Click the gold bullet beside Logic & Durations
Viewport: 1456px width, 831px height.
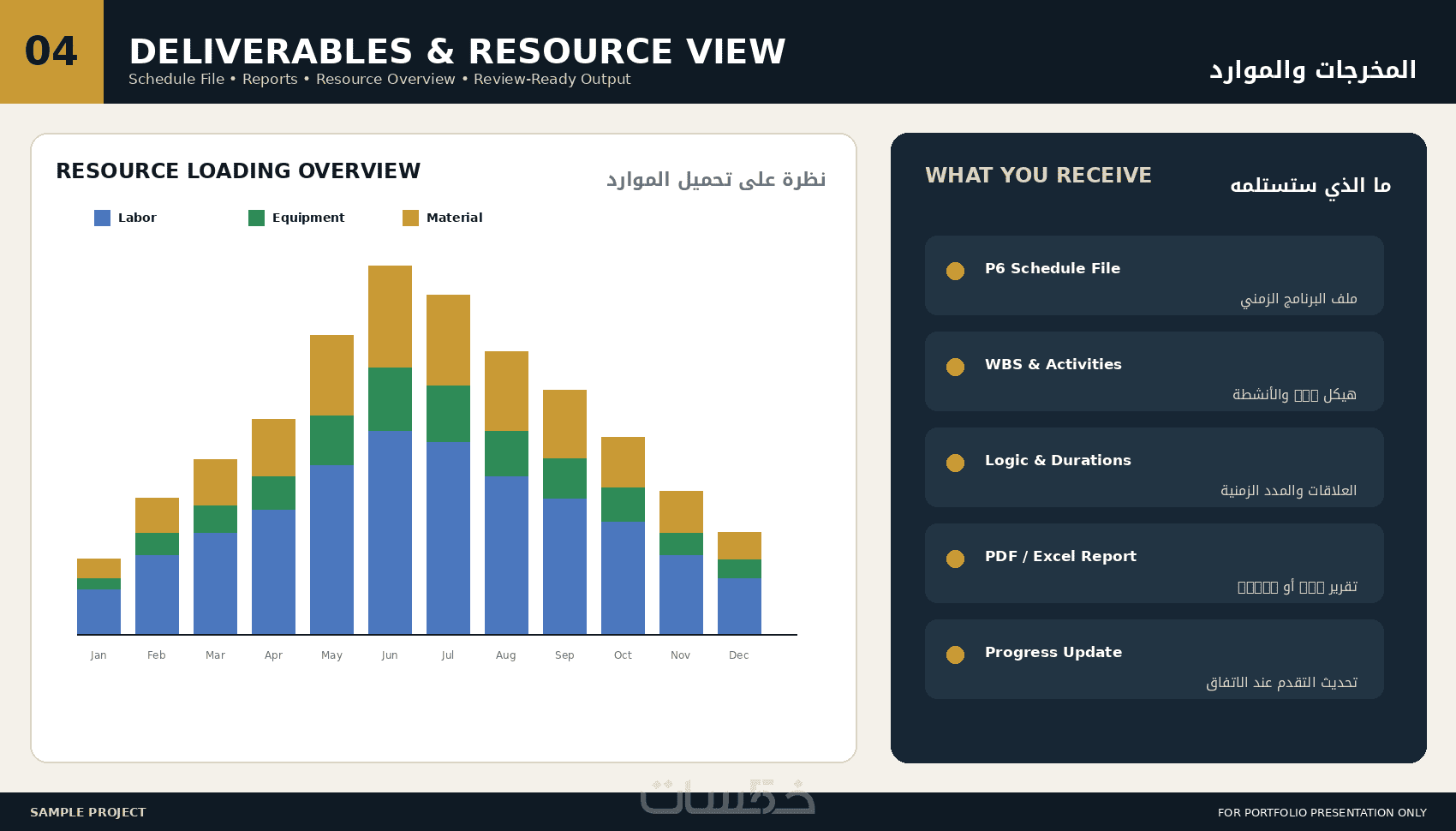[955, 463]
